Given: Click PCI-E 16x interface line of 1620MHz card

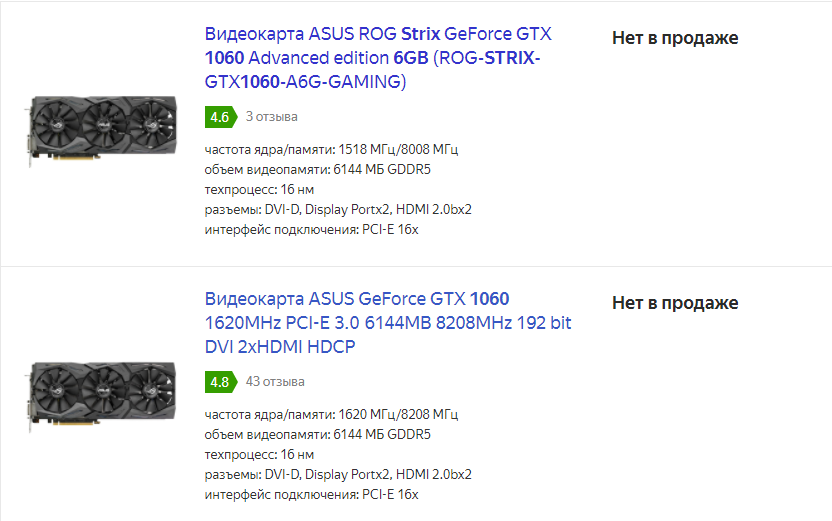Looking at the screenshot, I should tap(311, 494).
